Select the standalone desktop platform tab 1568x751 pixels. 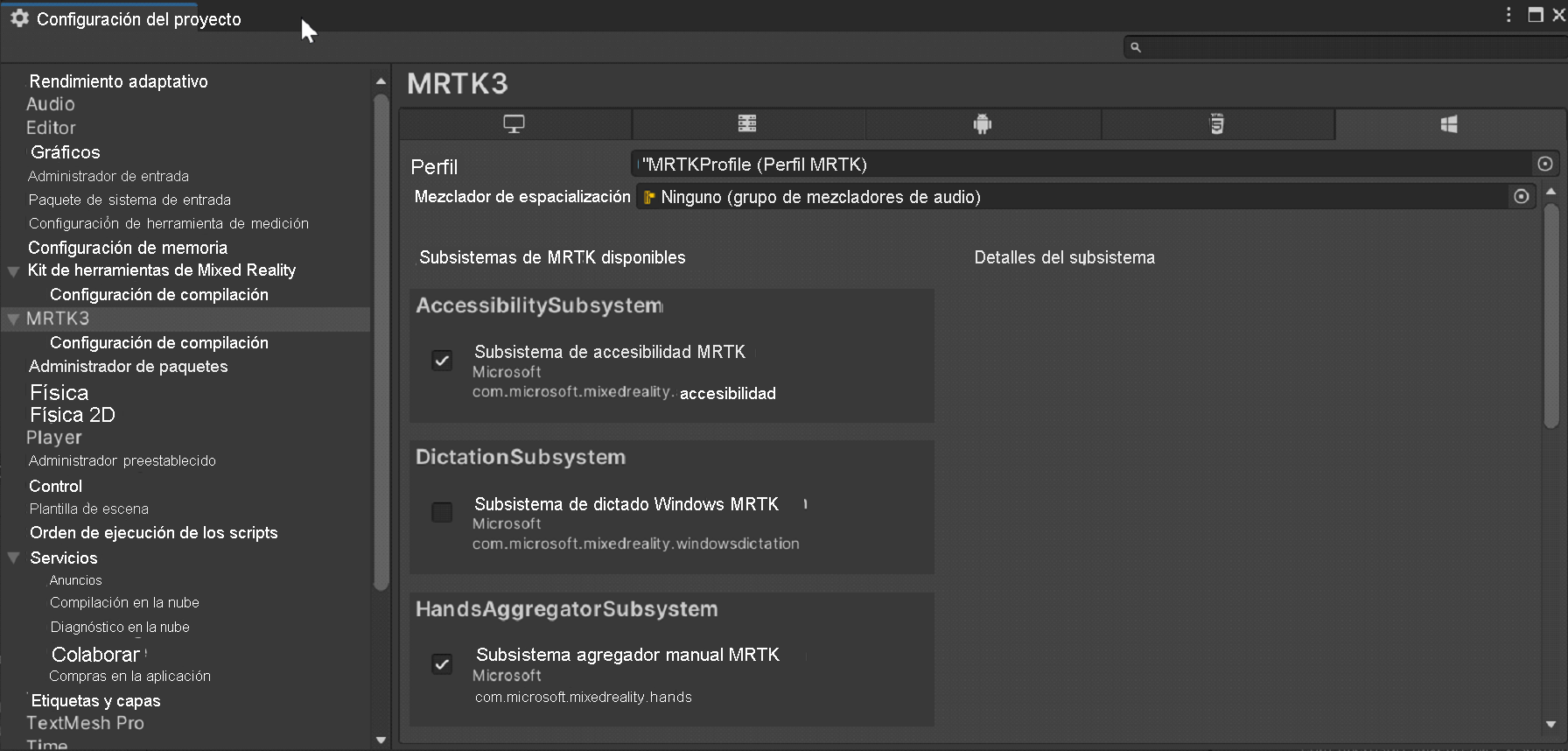[x=514, y=124]
